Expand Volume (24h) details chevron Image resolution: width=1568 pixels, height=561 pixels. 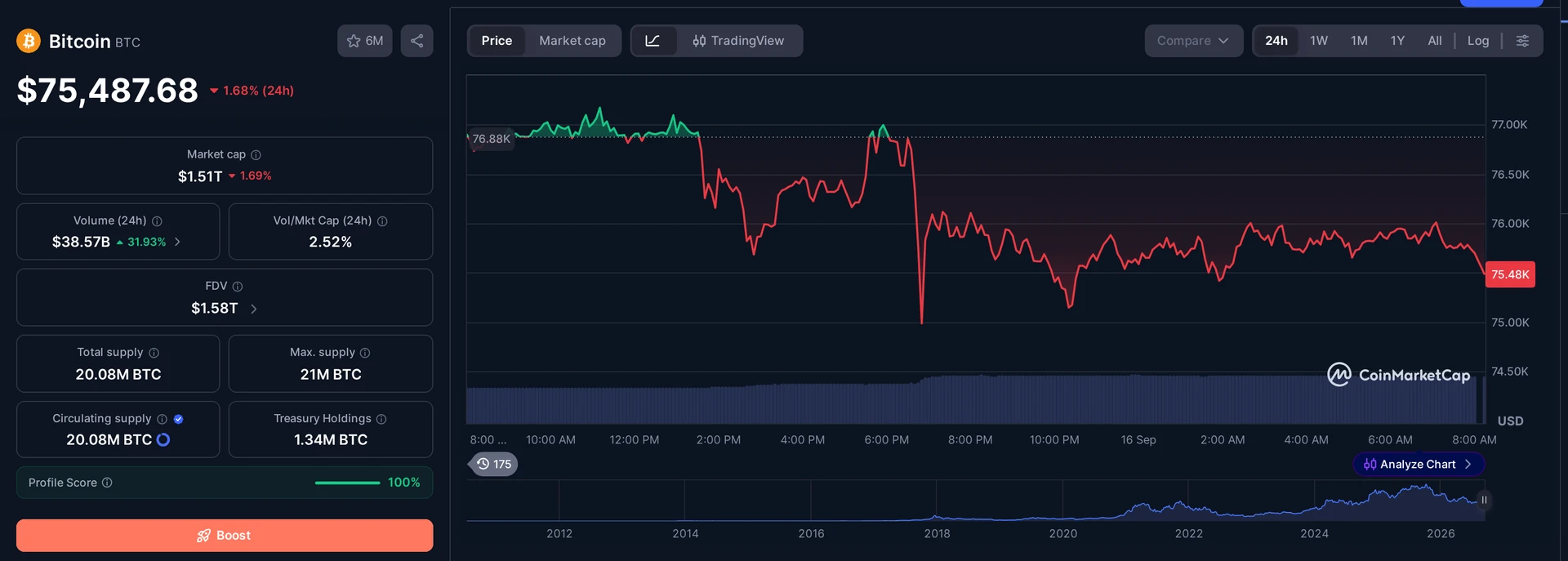coord(177,242)
